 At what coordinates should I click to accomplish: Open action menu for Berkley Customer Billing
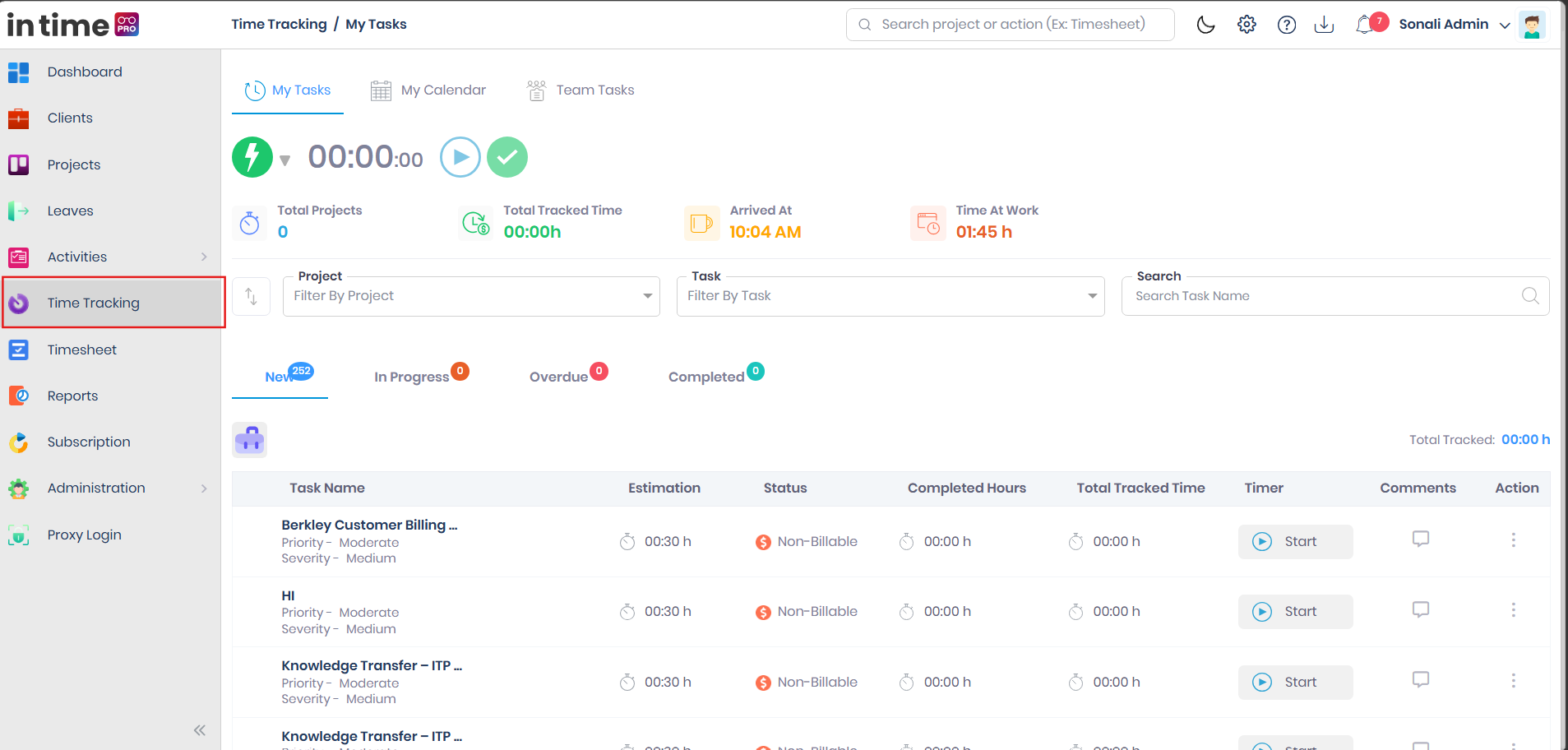tap(1513, 540)
